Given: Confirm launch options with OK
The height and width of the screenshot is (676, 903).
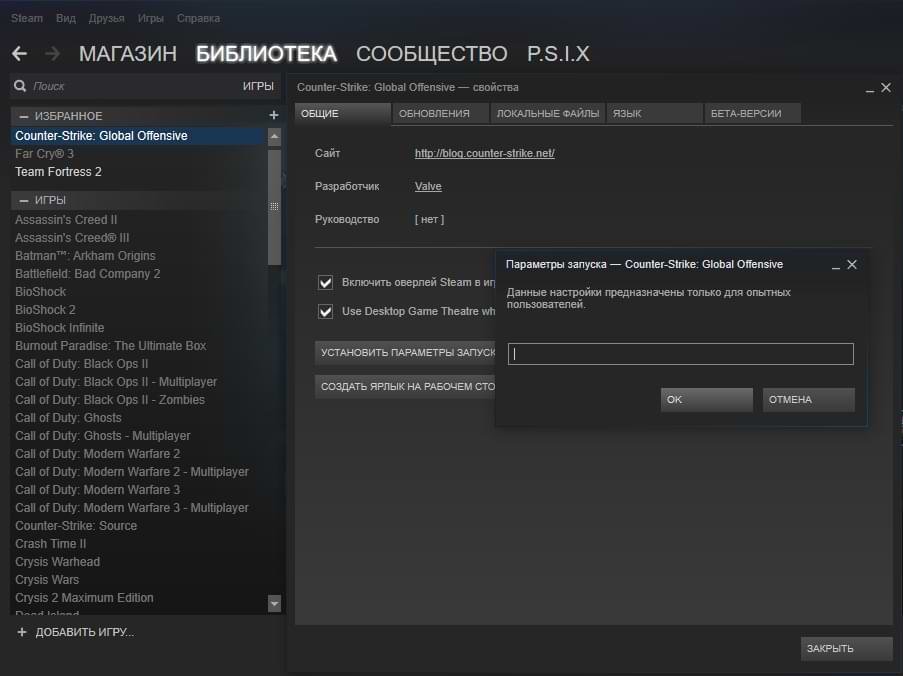Looking at the screenshot, I should (x=707, y=400).
